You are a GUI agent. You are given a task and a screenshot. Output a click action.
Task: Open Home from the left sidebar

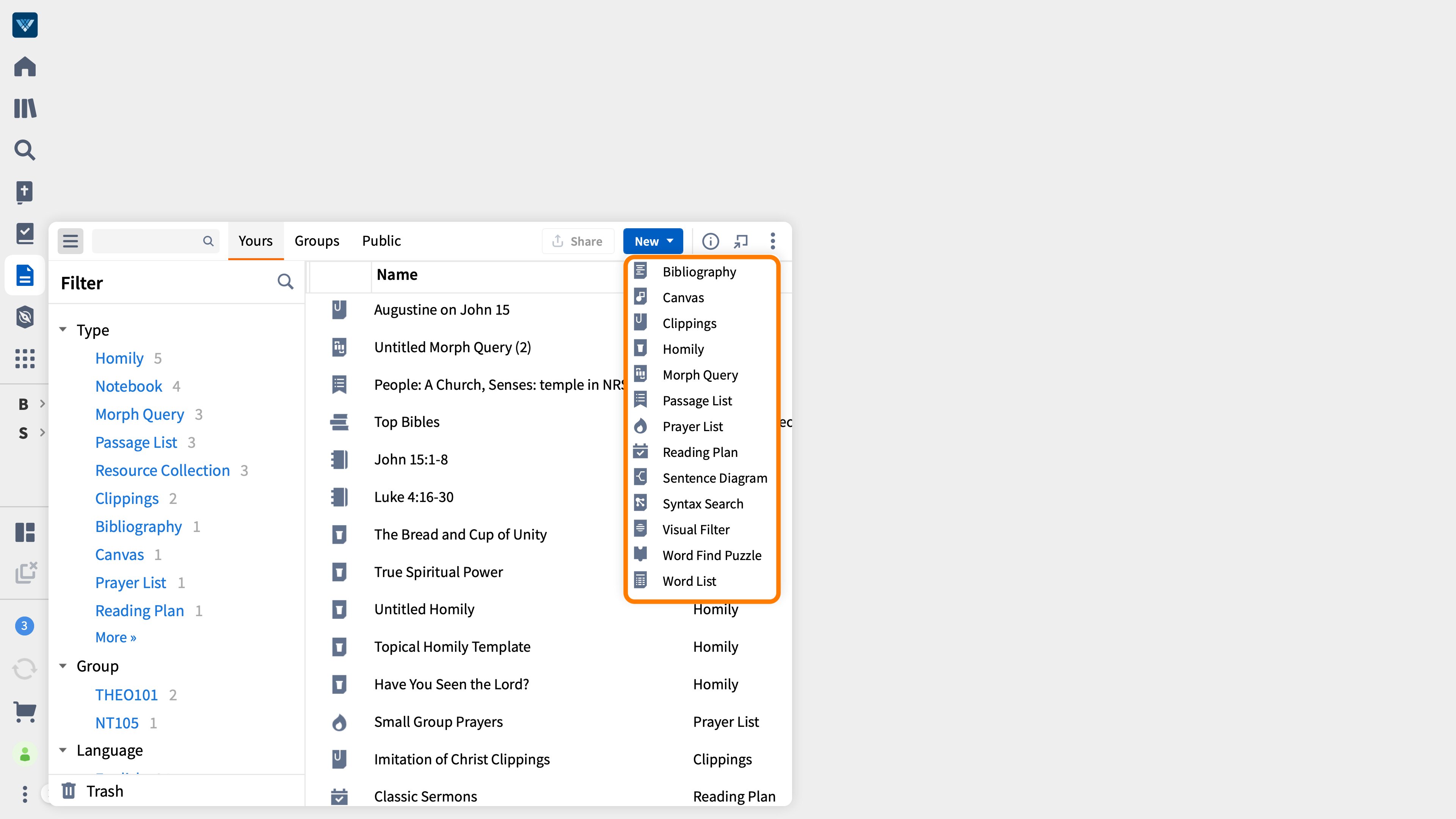tap(25, 66)
